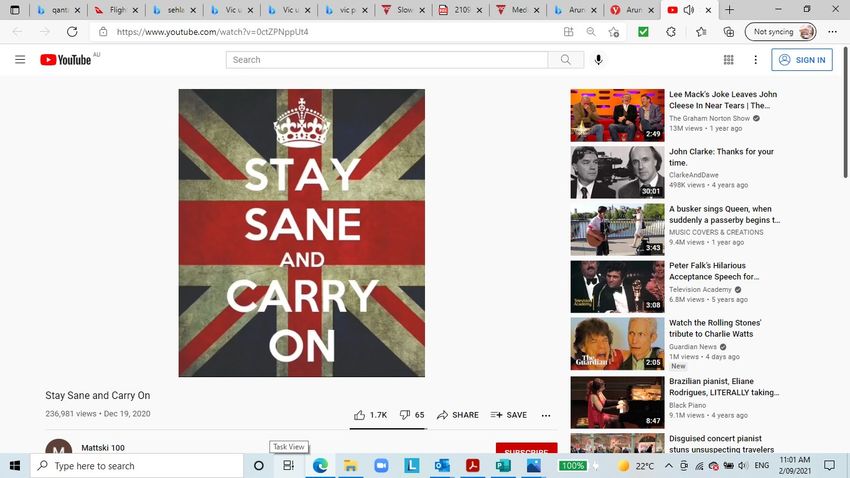Image resolution: width=850 pixels, height=478 pixels.
Task: Mute the YouTube tab speaker icon
Action: [x=689, y=10]
